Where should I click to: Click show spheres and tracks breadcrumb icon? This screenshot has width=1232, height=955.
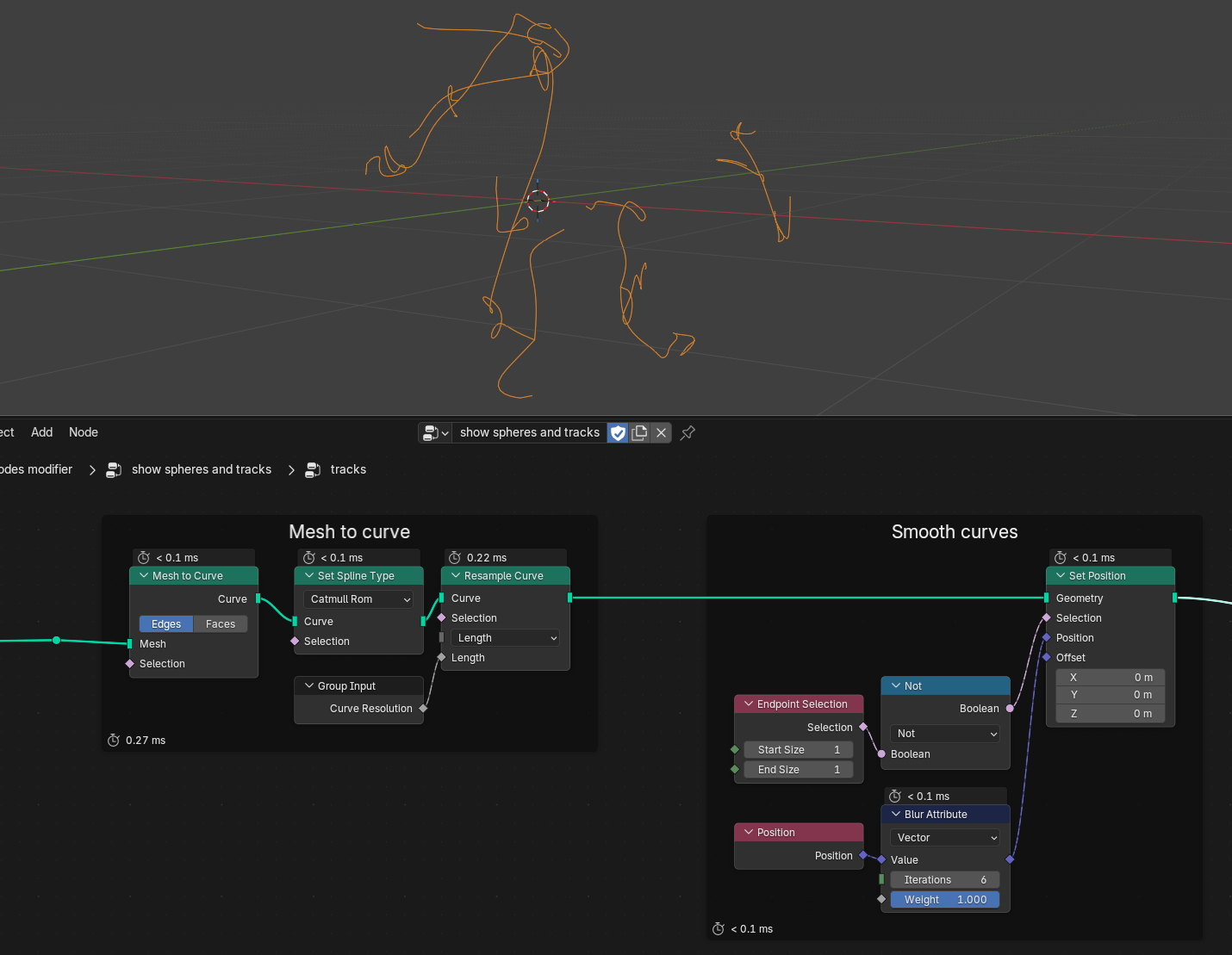coord(114,469)
